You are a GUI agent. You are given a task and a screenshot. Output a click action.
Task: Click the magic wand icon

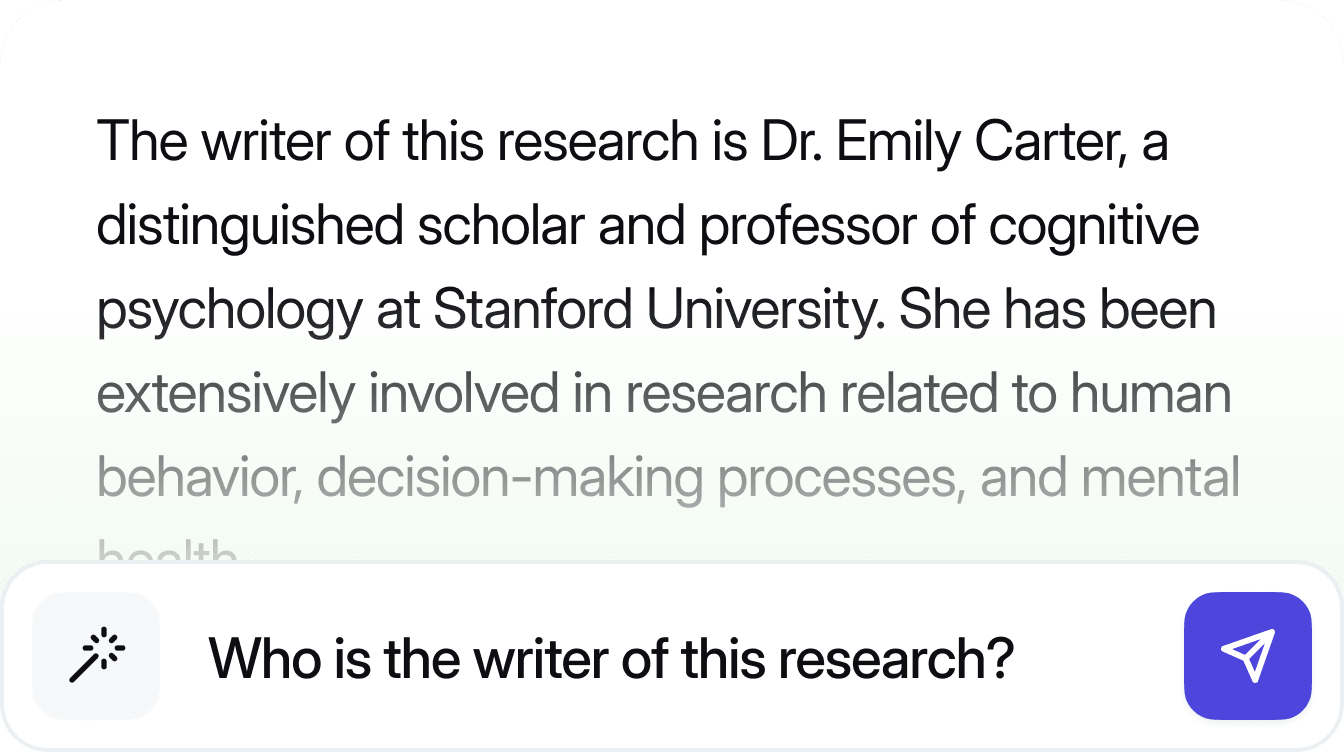click(96, 656)
